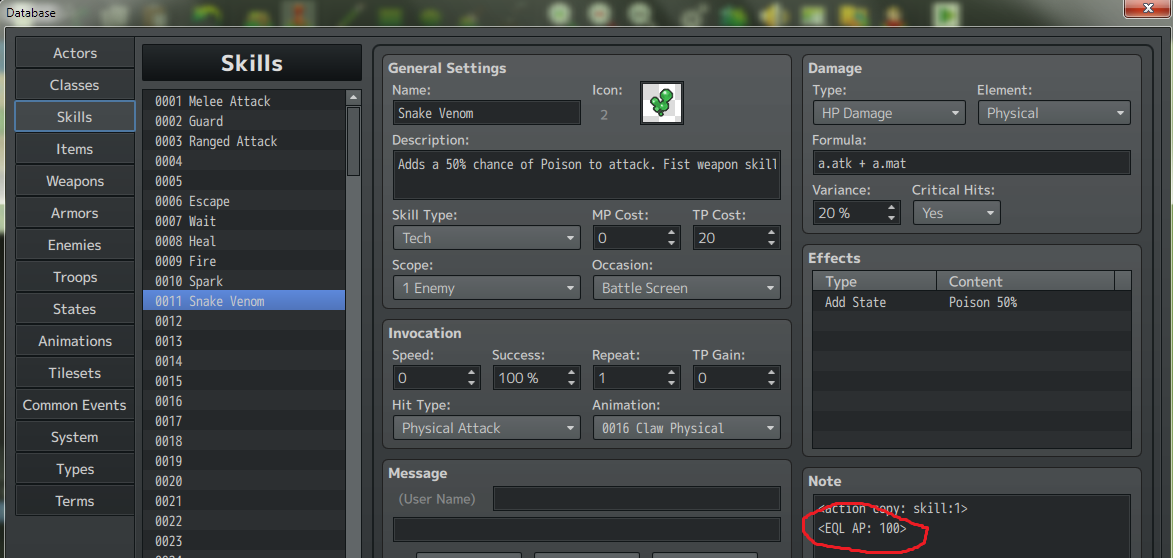Expand the Hit Type dropdown

coord(486,428)
